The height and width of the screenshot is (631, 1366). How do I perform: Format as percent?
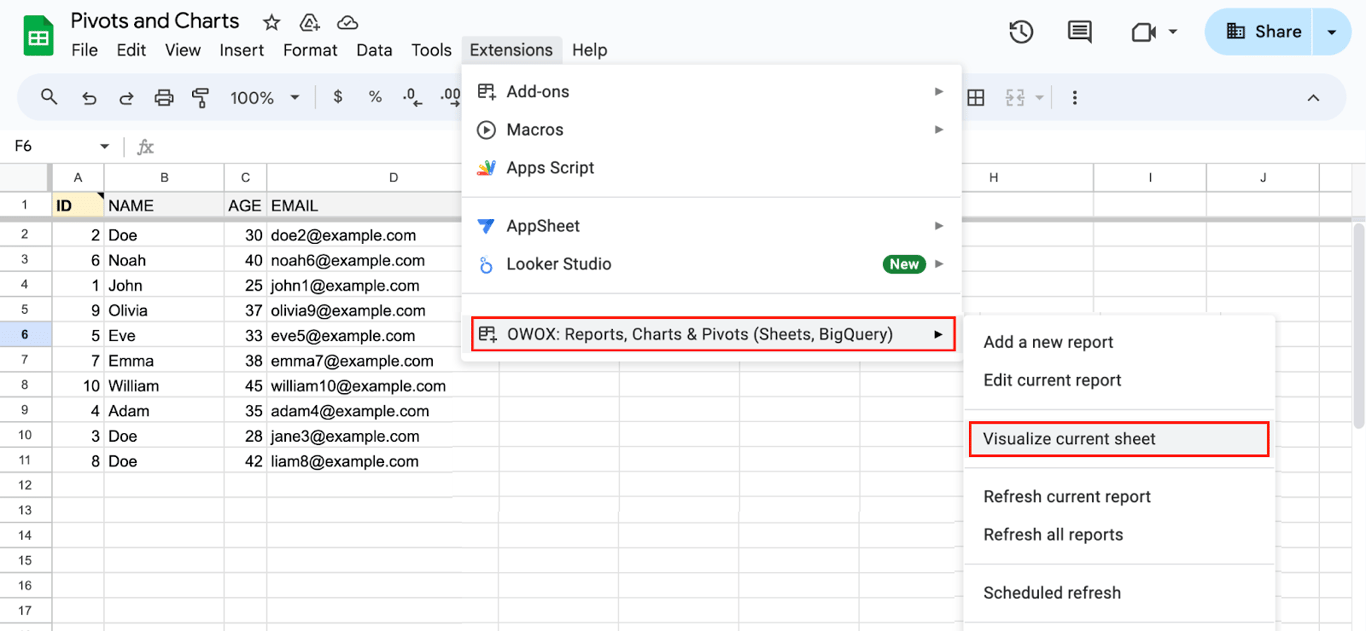(x=375, y=97)
